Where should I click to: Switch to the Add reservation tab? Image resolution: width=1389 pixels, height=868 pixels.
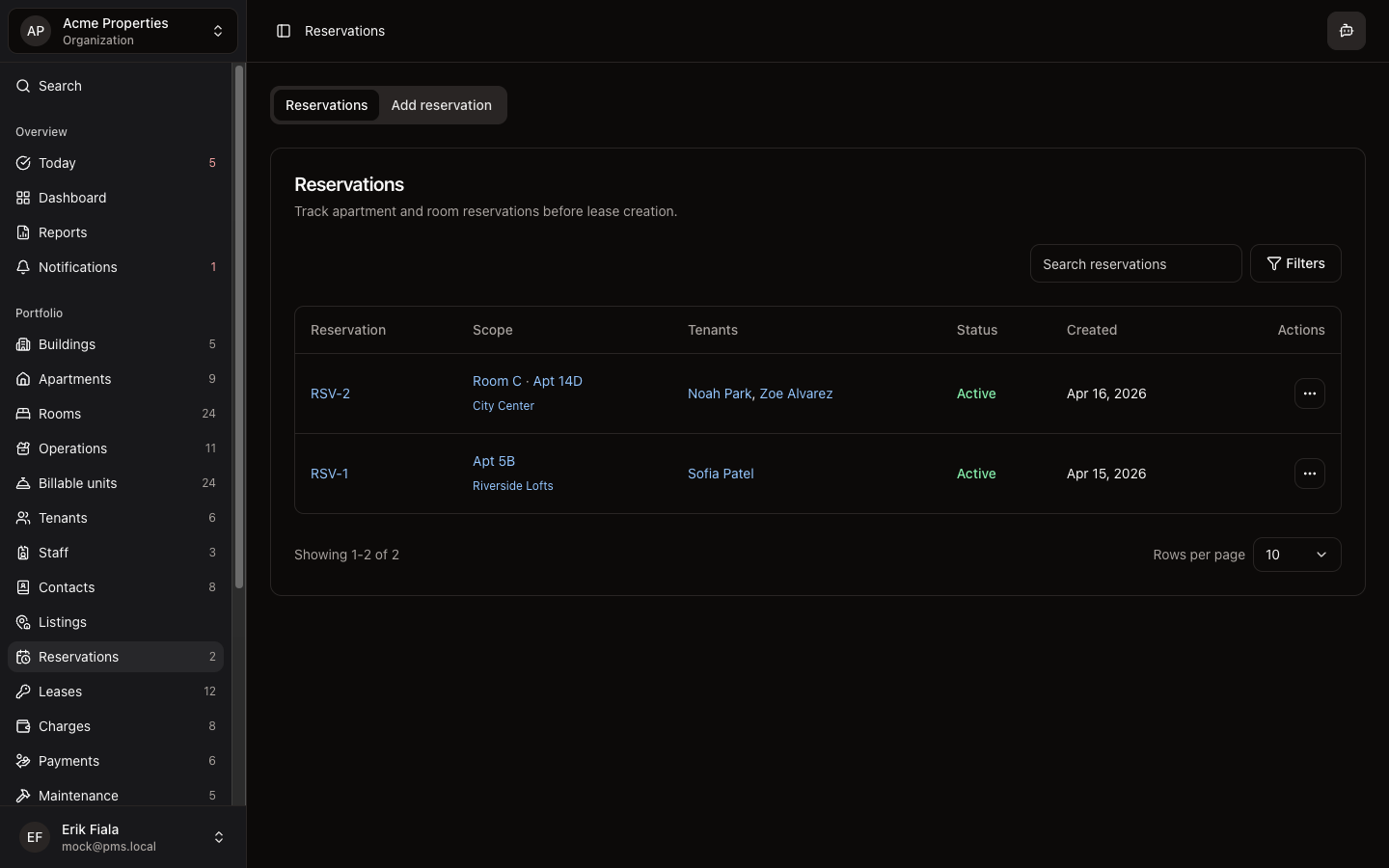441,105
